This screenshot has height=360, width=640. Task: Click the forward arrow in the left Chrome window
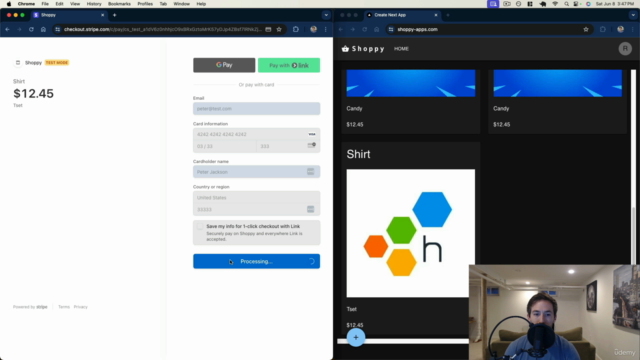(19, 29)
